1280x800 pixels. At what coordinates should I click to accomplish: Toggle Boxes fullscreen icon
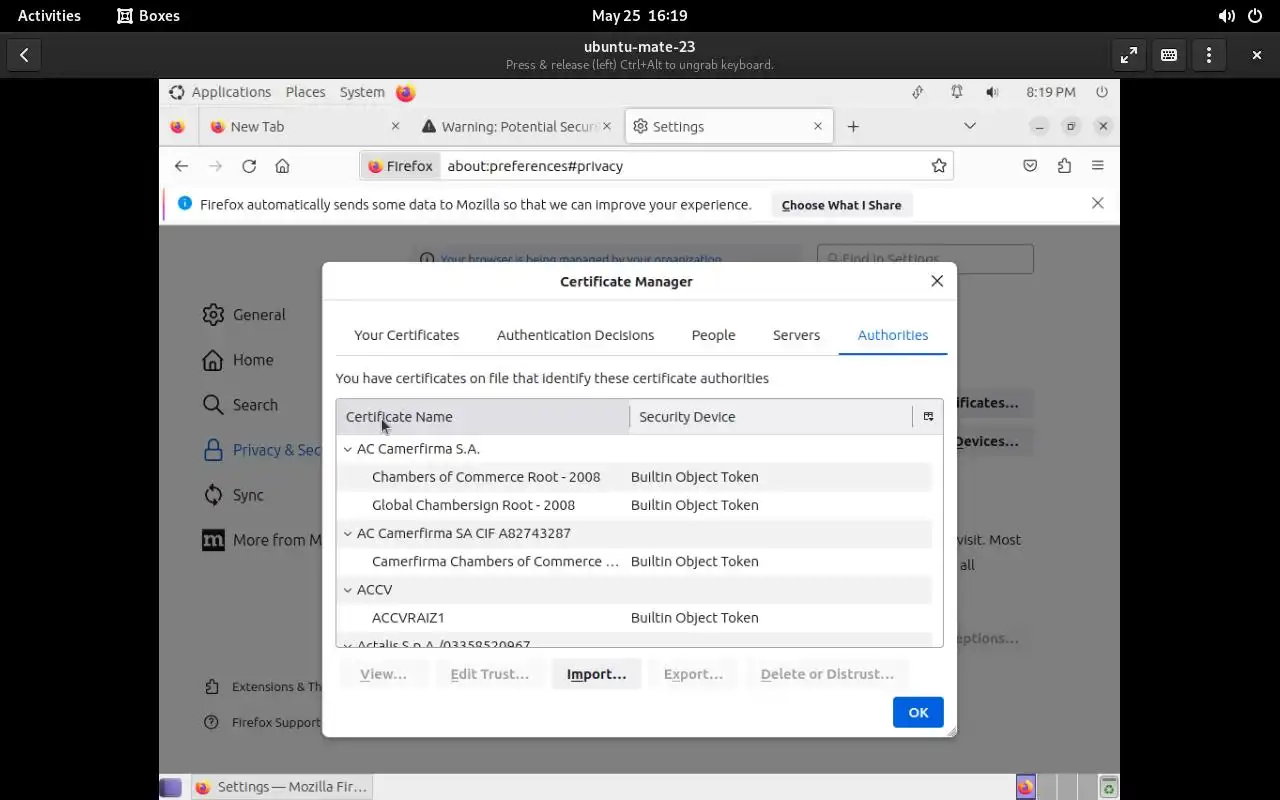(x=1129, y=55)
